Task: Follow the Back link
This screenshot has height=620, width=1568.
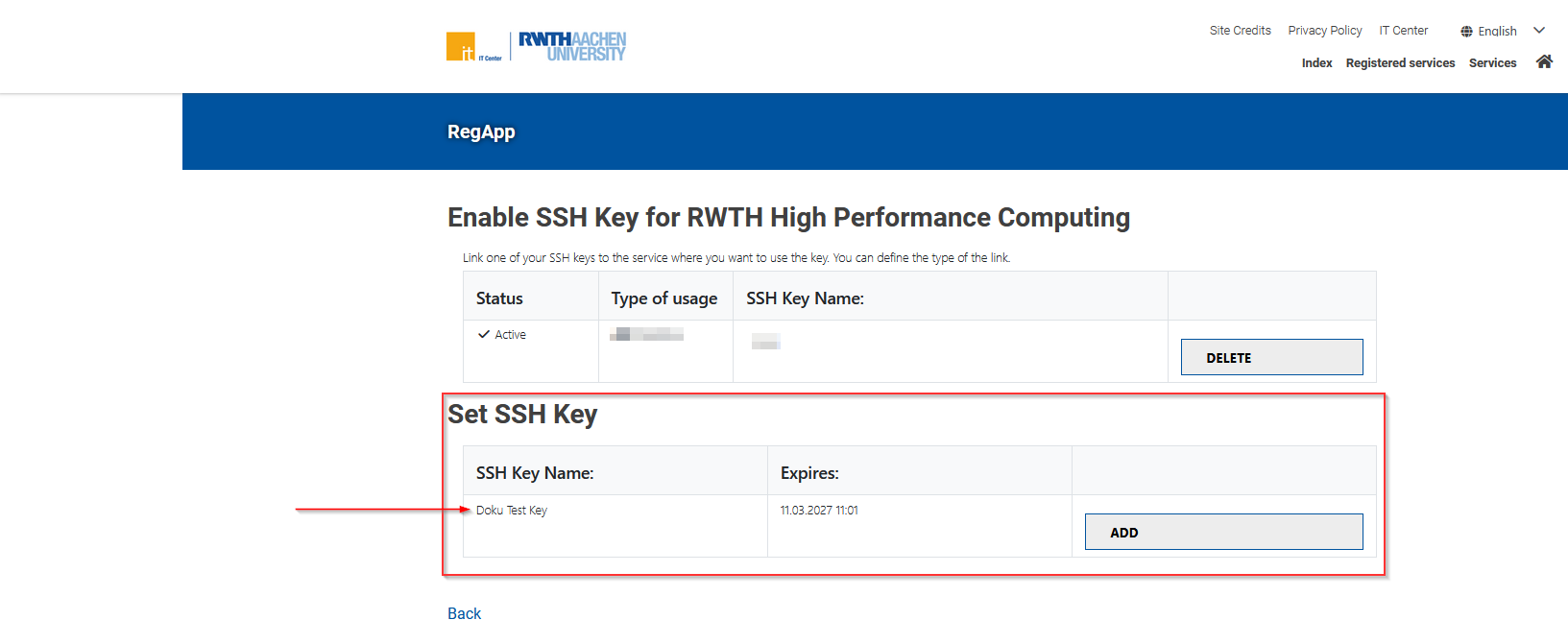Action: tap(464, 613)
